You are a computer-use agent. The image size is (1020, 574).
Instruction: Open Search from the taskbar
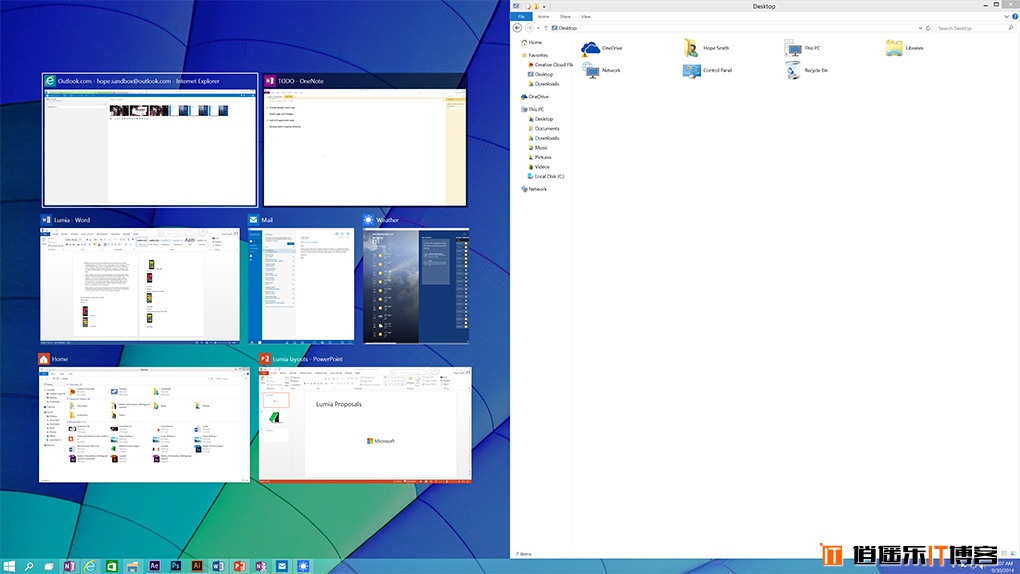(29, 566)
